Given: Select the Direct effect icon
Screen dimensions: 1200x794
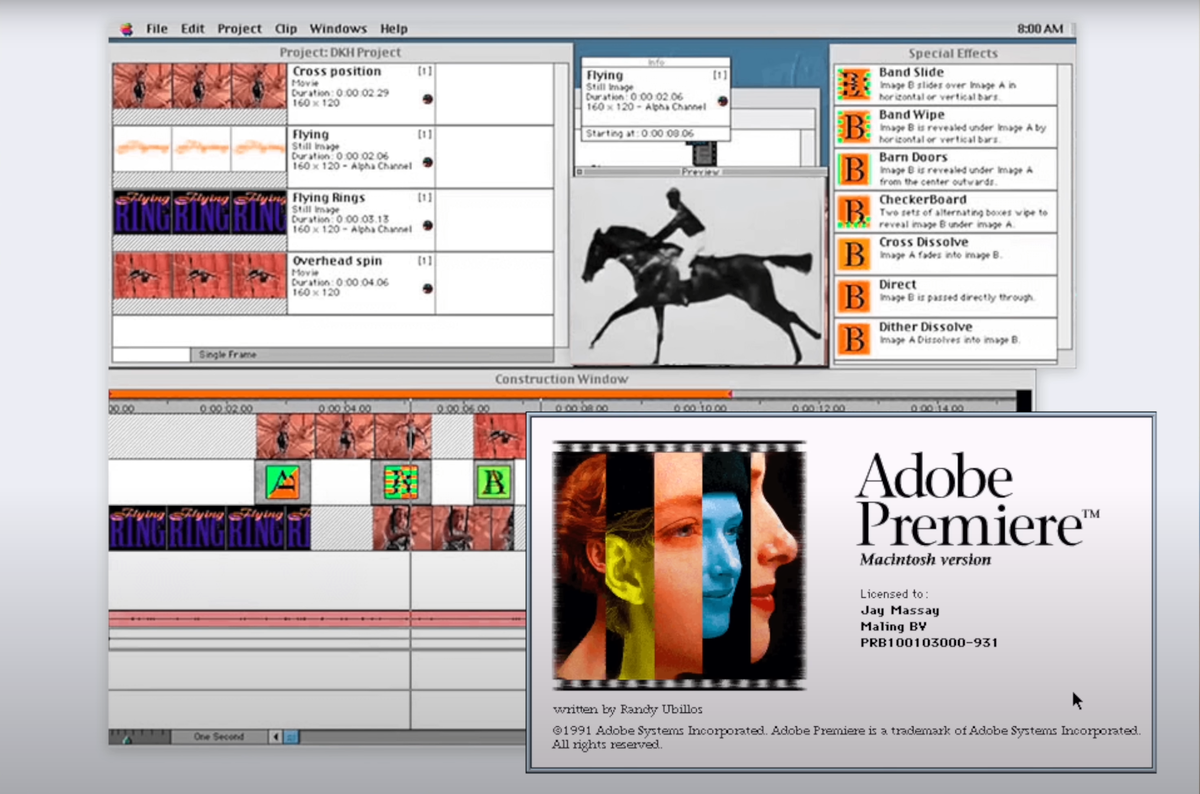Looking at the screenshot, I should coord(853,296).
